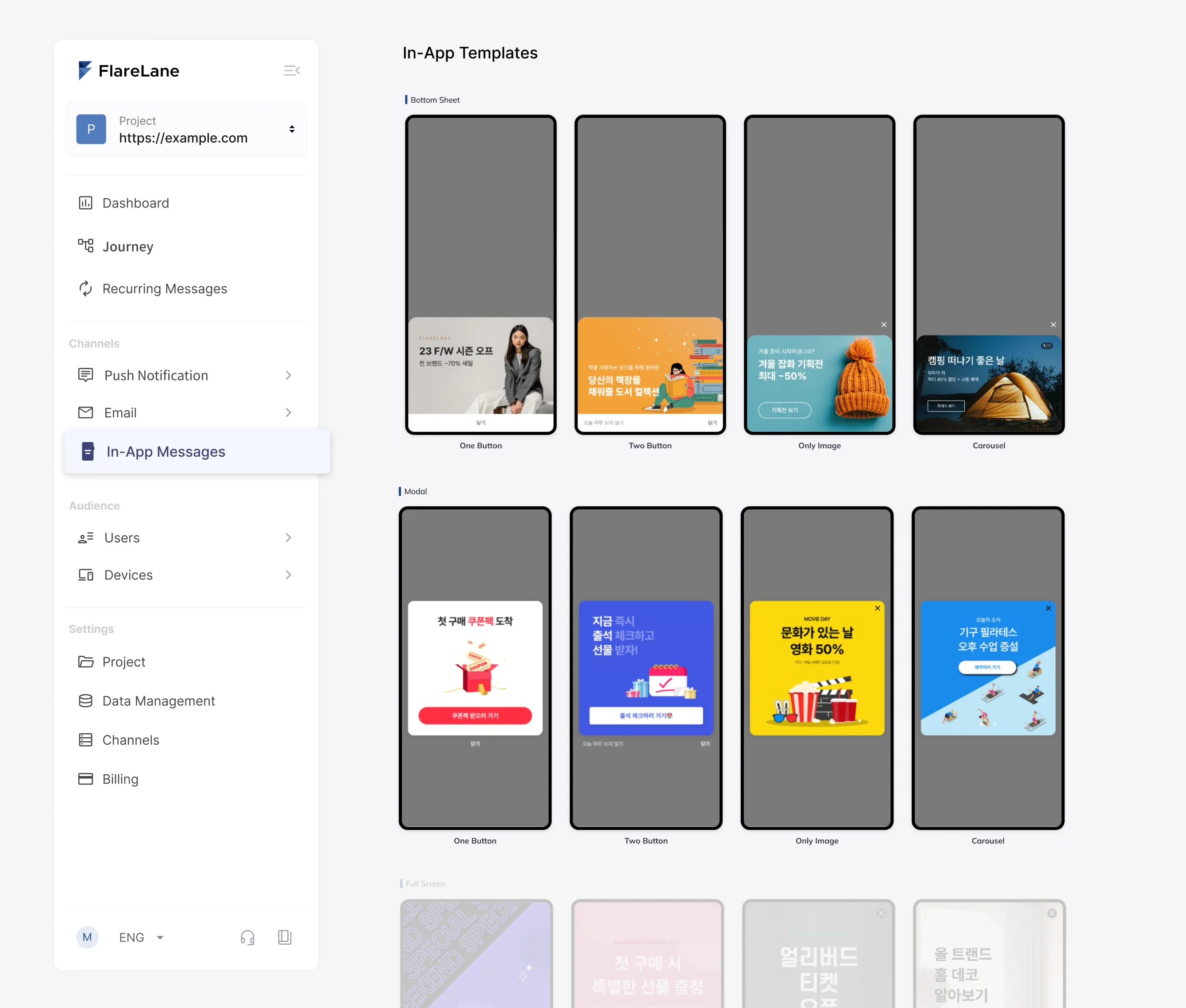Click the close X on pilates modal

click(x=1049, y=608)
